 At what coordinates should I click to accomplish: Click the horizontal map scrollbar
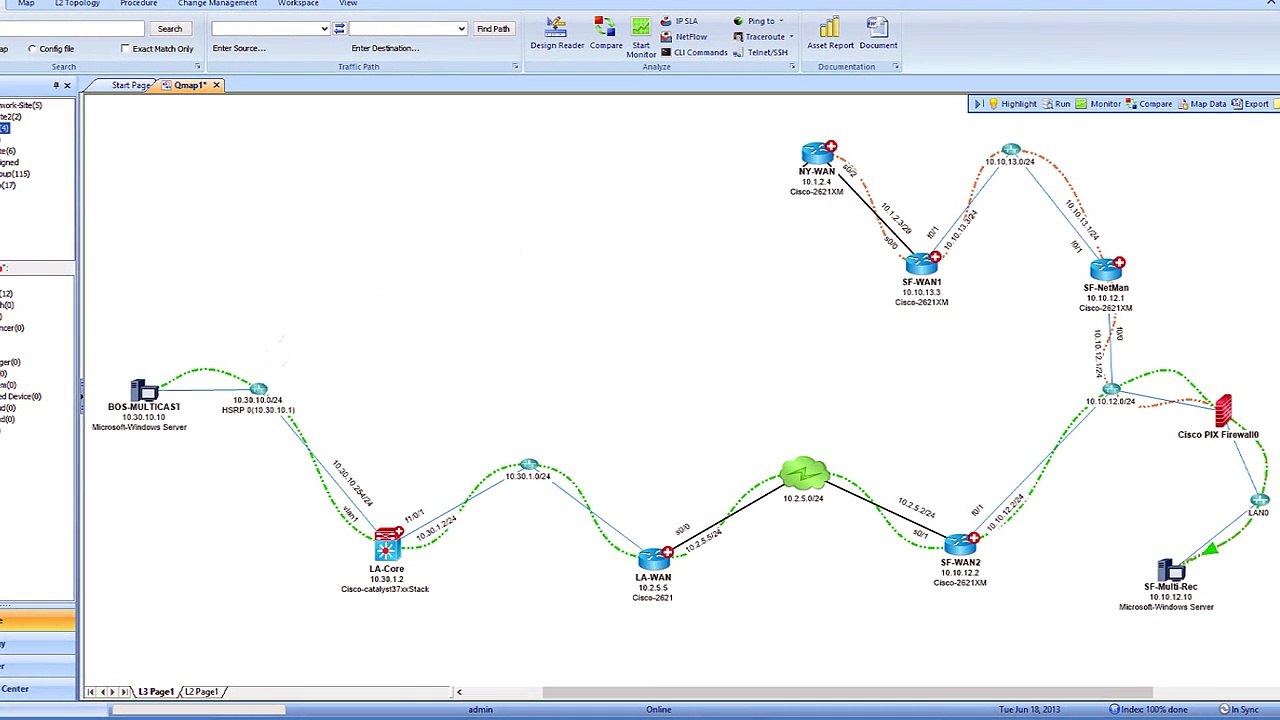847,692
